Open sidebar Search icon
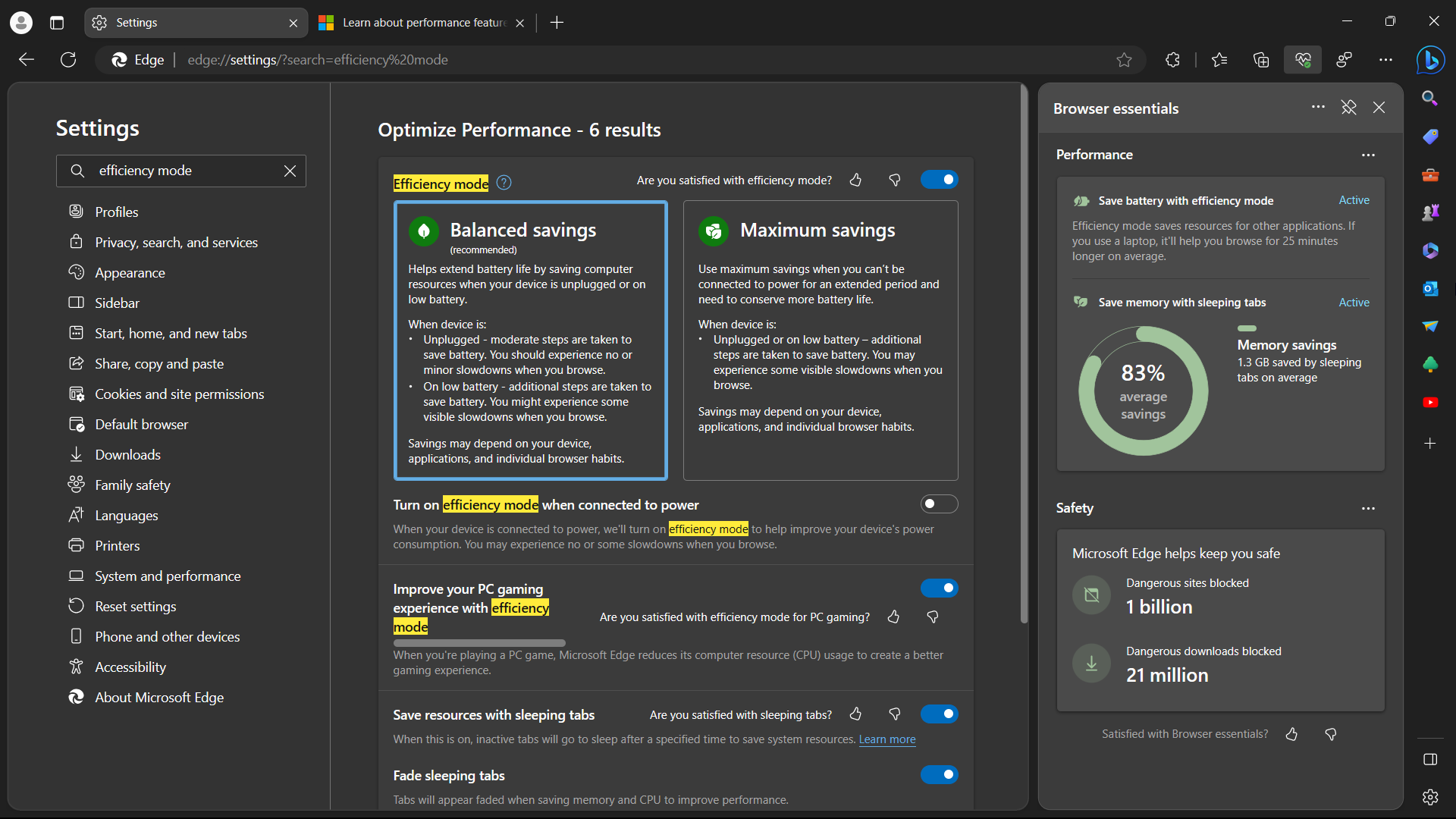Screen dimensions: 1456x819 point(1430,99)
